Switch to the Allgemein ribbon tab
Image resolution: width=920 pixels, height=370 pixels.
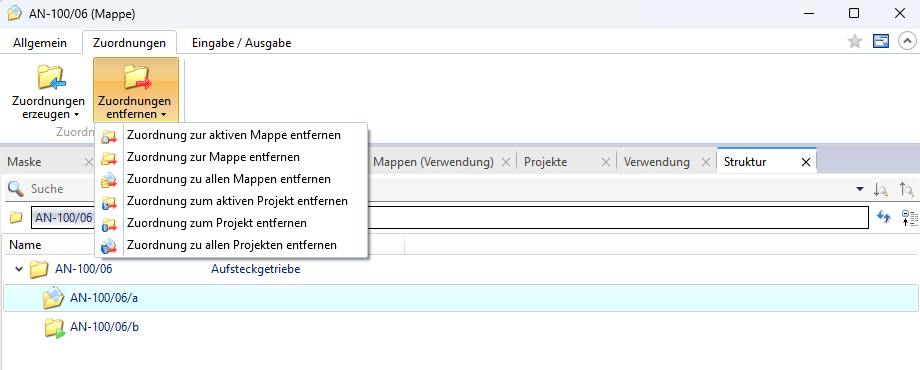point(40,43)
